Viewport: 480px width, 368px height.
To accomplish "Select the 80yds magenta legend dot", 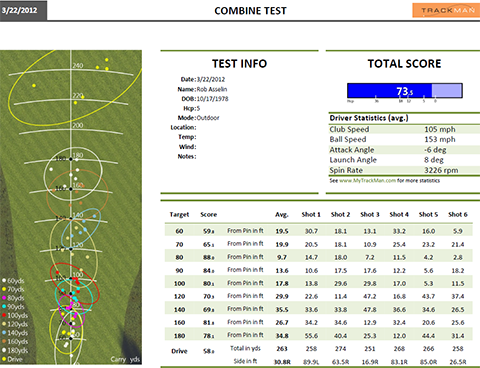I will [x=4, y=298].
